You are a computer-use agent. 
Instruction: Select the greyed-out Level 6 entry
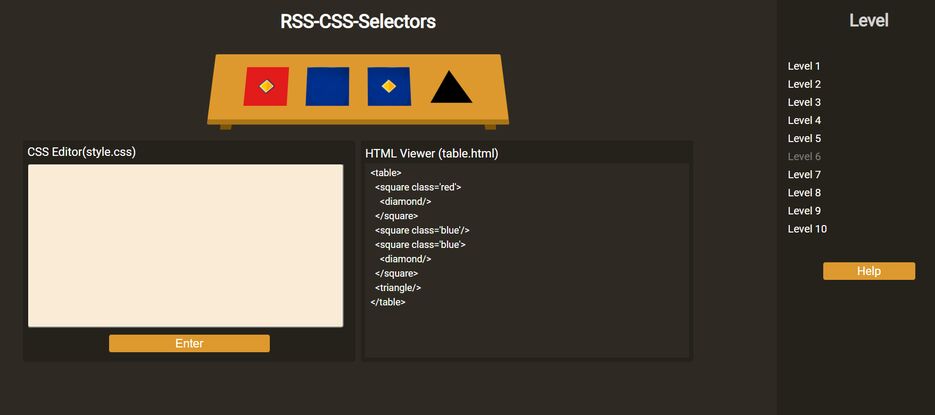click(x=804, y=156)
